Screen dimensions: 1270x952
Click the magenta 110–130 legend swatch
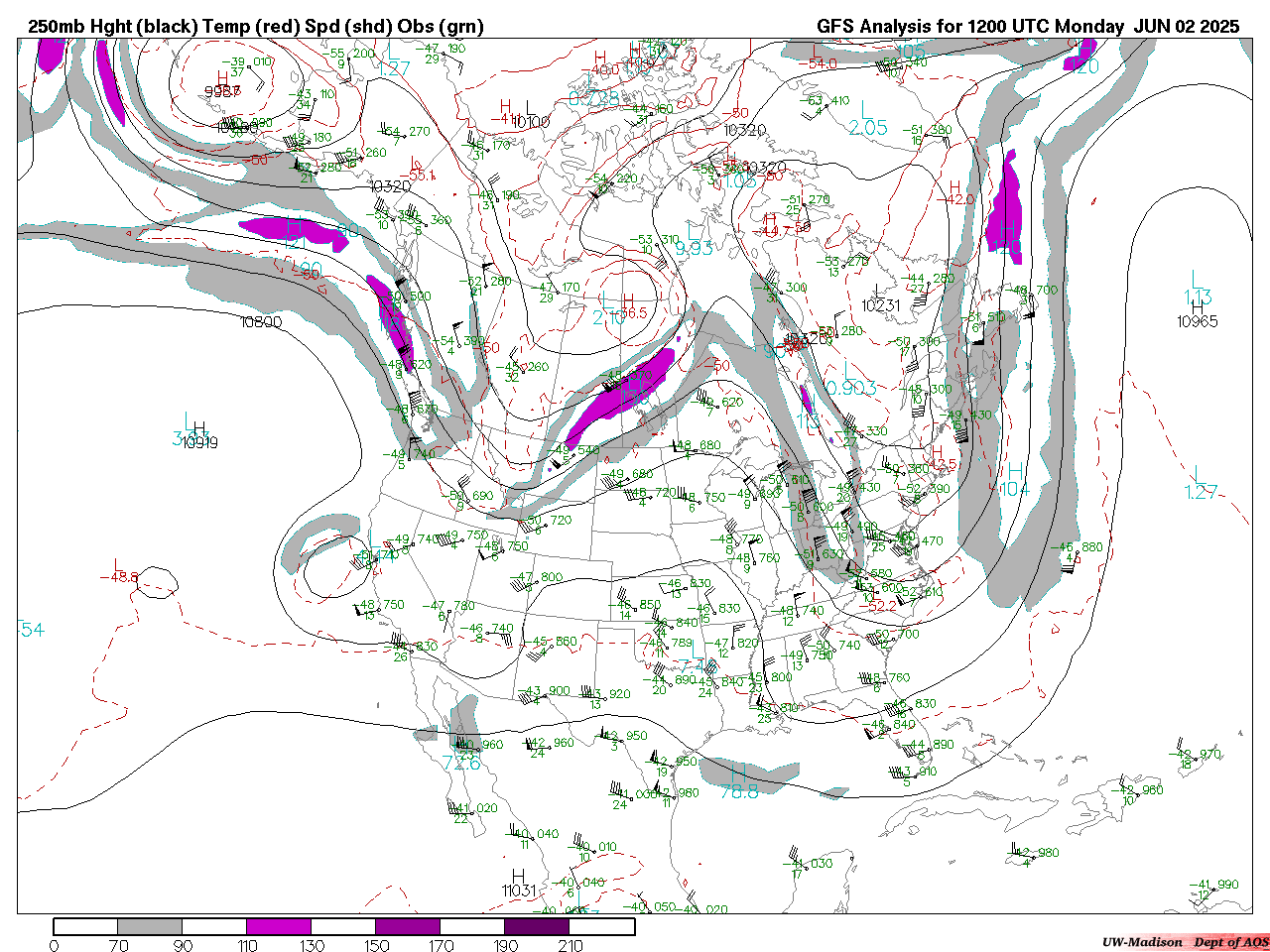(x=279, y=927)
